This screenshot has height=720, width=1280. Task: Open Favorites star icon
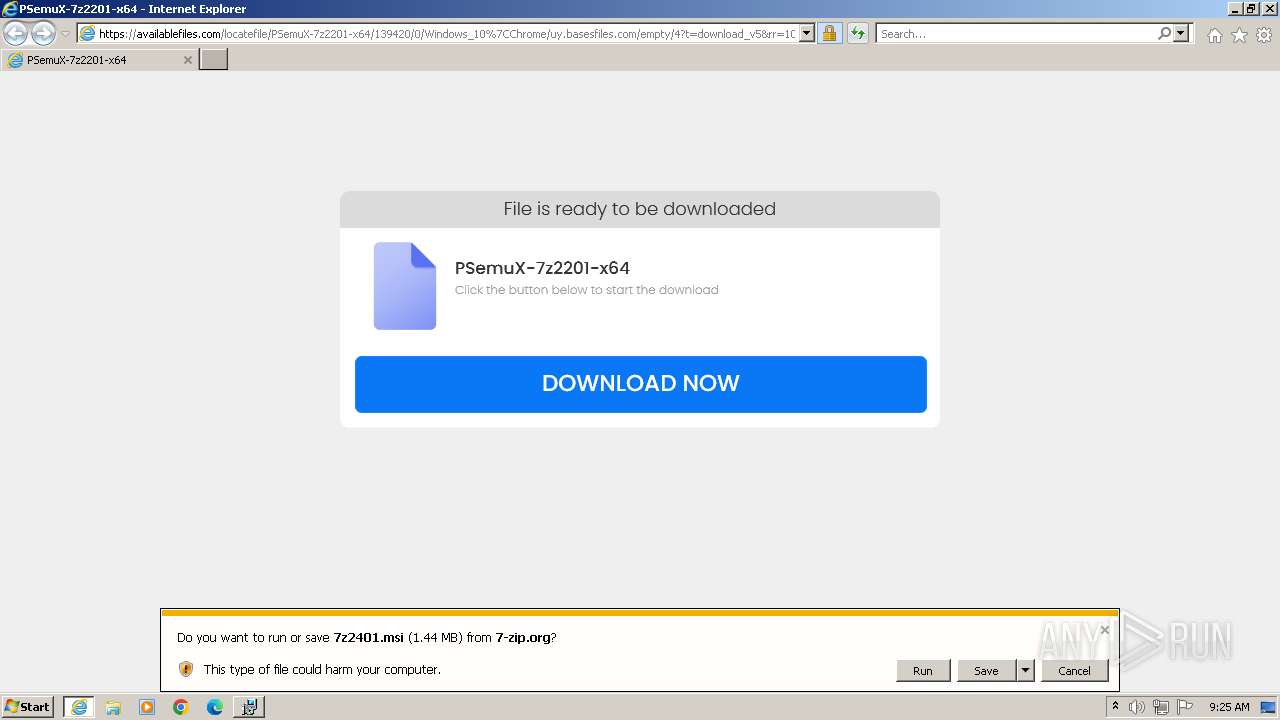point(1239,35)
